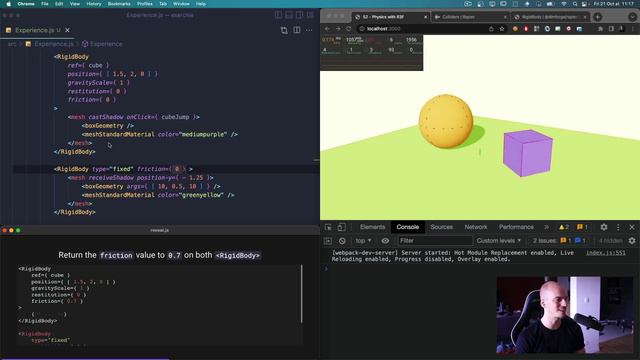Open the top JavaScript context dropdown

(363, 241)
